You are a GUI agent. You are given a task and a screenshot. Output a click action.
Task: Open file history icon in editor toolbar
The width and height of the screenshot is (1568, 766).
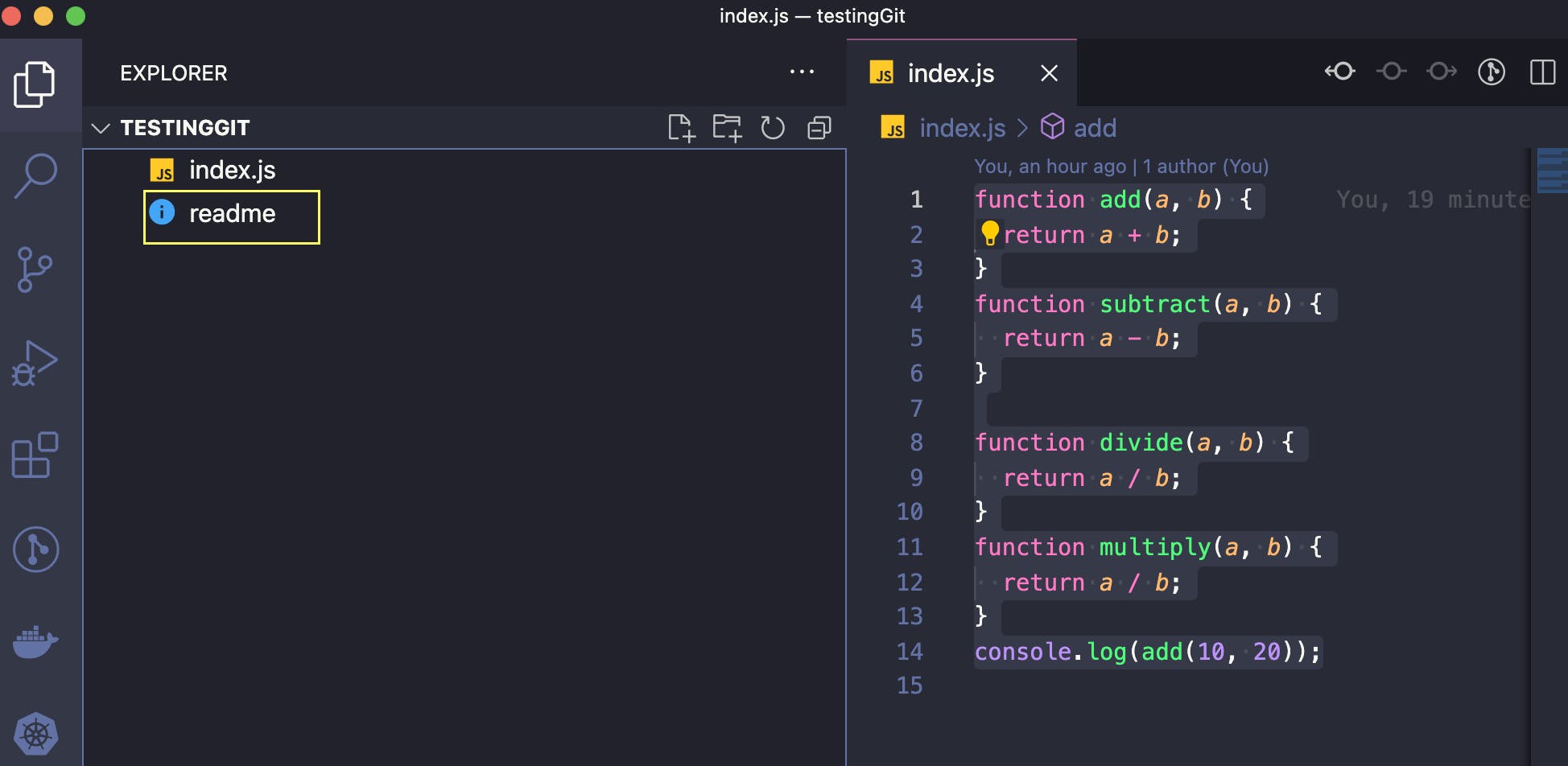pos(1492,72)
